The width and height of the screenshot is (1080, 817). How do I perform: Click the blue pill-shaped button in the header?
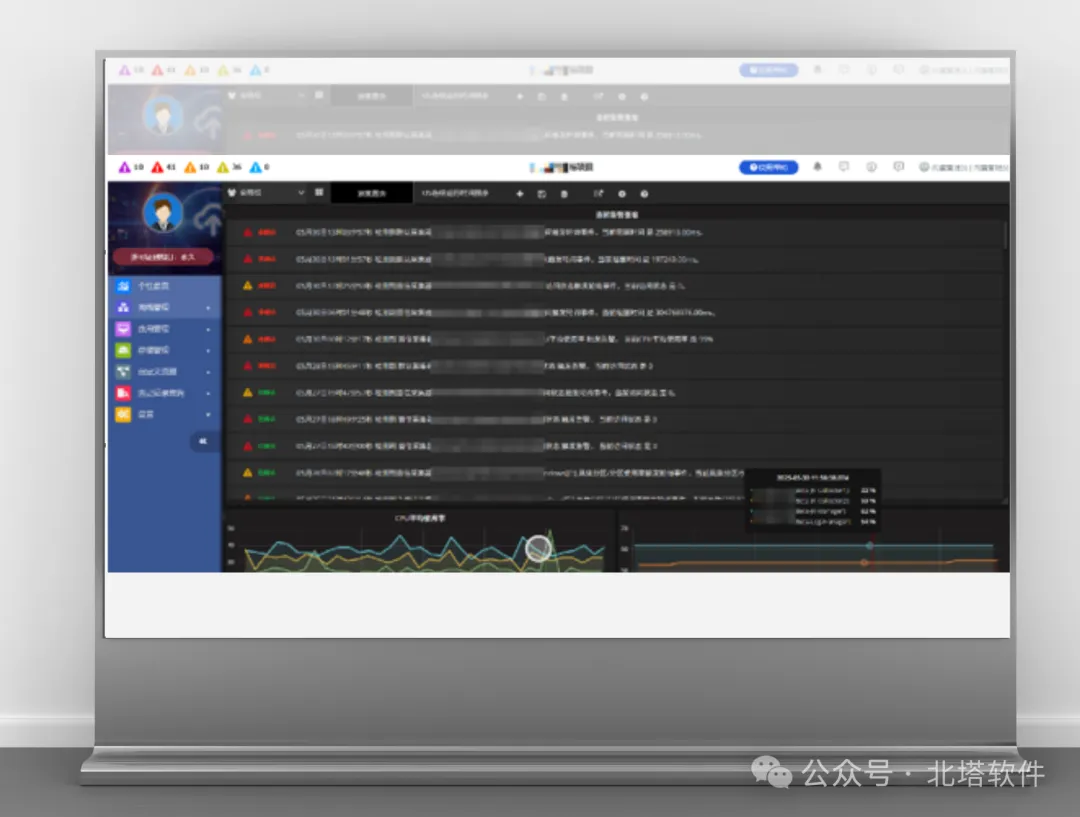(x=769, y=167)
